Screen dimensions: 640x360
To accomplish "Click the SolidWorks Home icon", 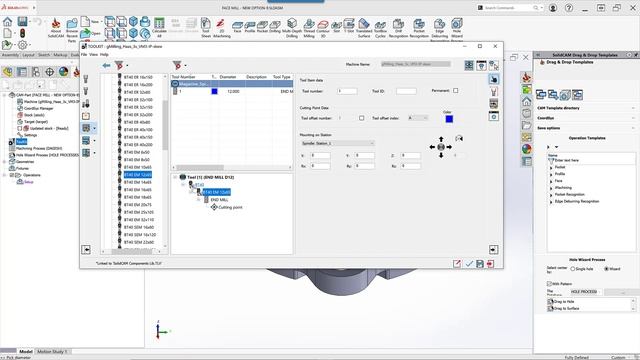I will point(7,22).
